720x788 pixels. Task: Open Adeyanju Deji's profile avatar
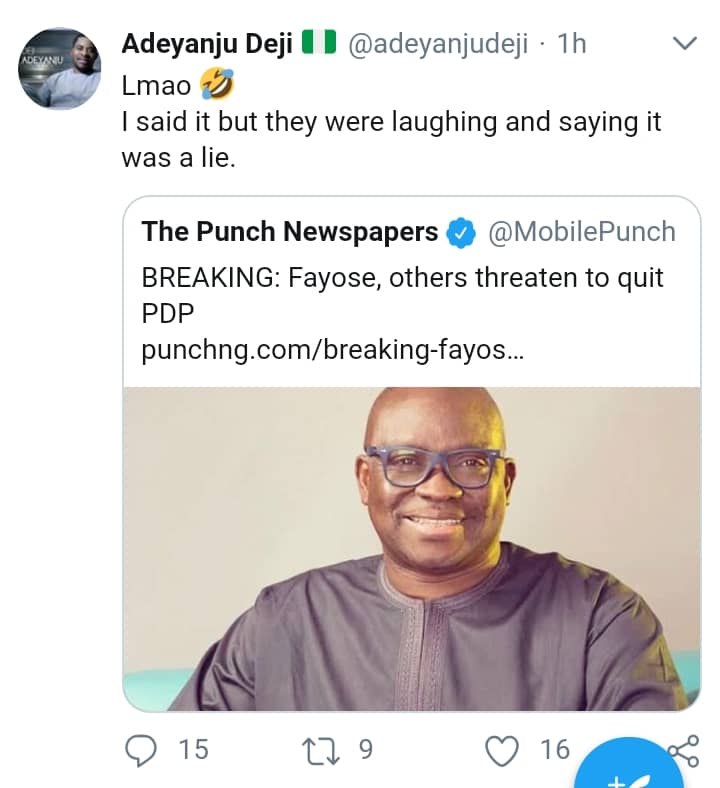[59, 69]
